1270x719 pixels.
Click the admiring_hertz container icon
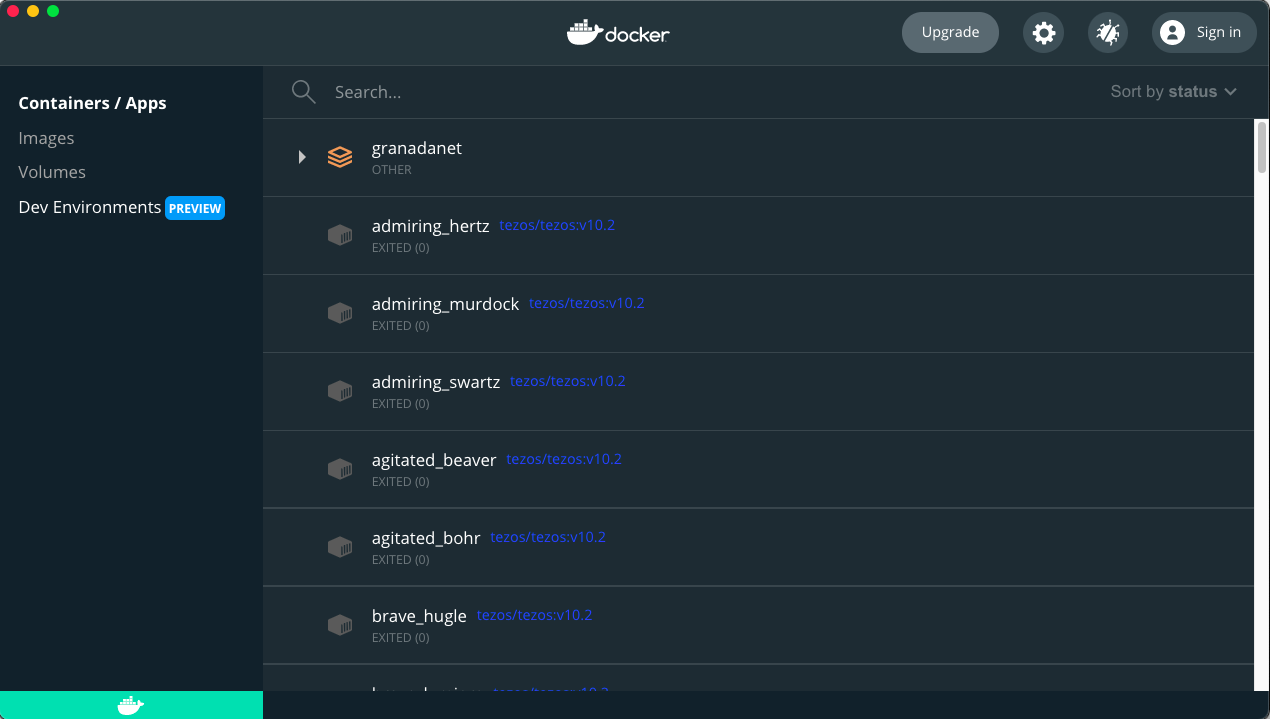click(x=340, y=235)
